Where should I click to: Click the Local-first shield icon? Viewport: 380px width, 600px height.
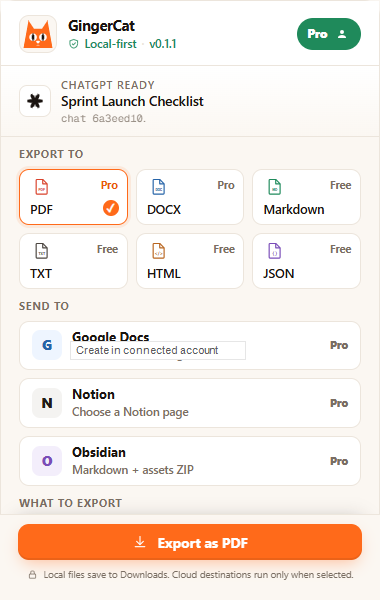point(73,44)
